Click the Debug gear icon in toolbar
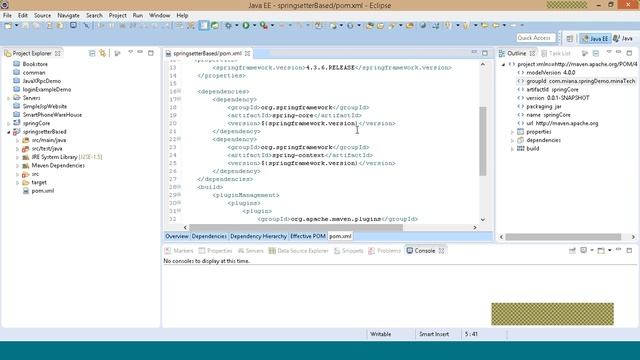The image size is (640, 360). click(x=228, y=25)
